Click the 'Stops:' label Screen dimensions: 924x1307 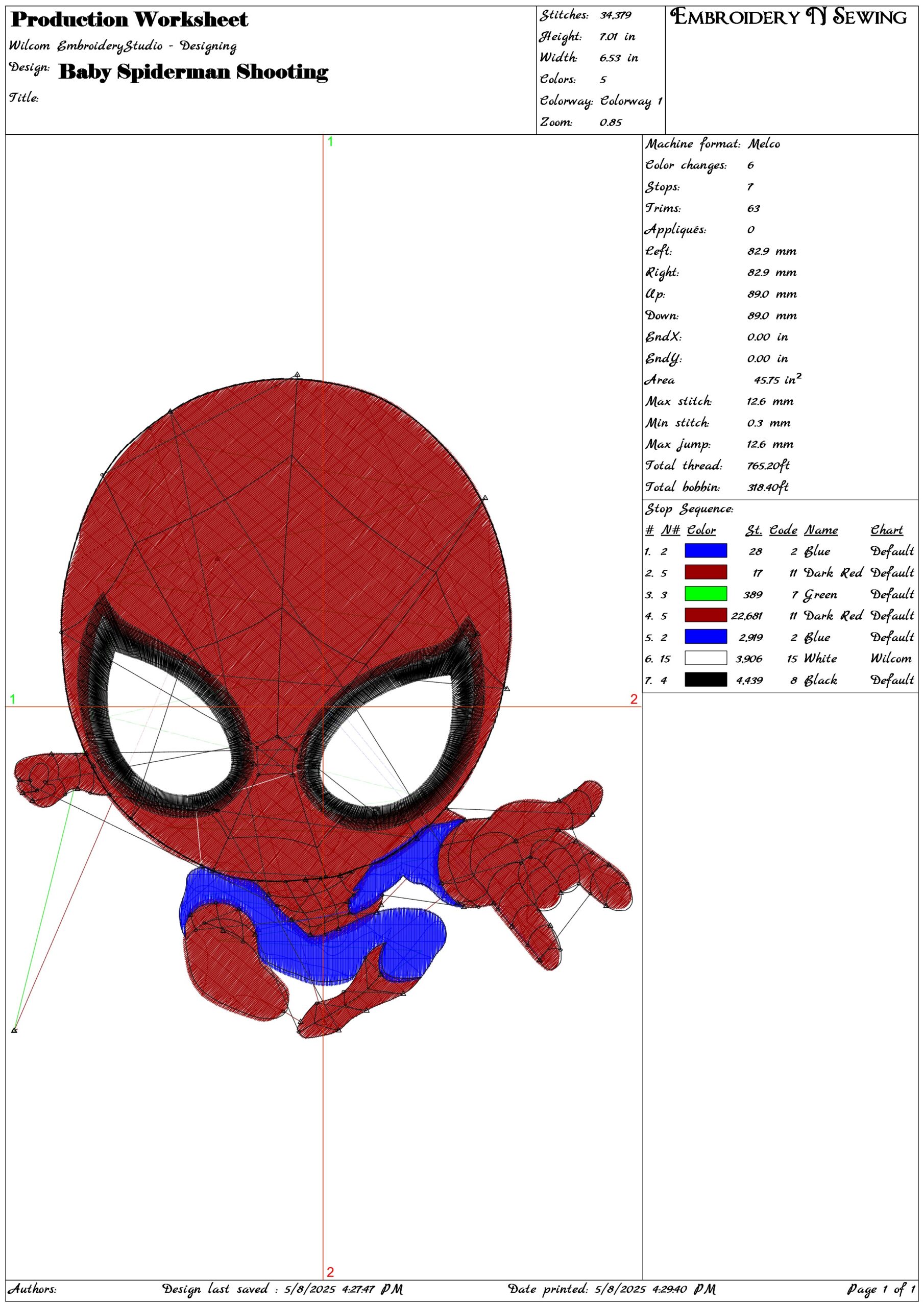point(662,187)
